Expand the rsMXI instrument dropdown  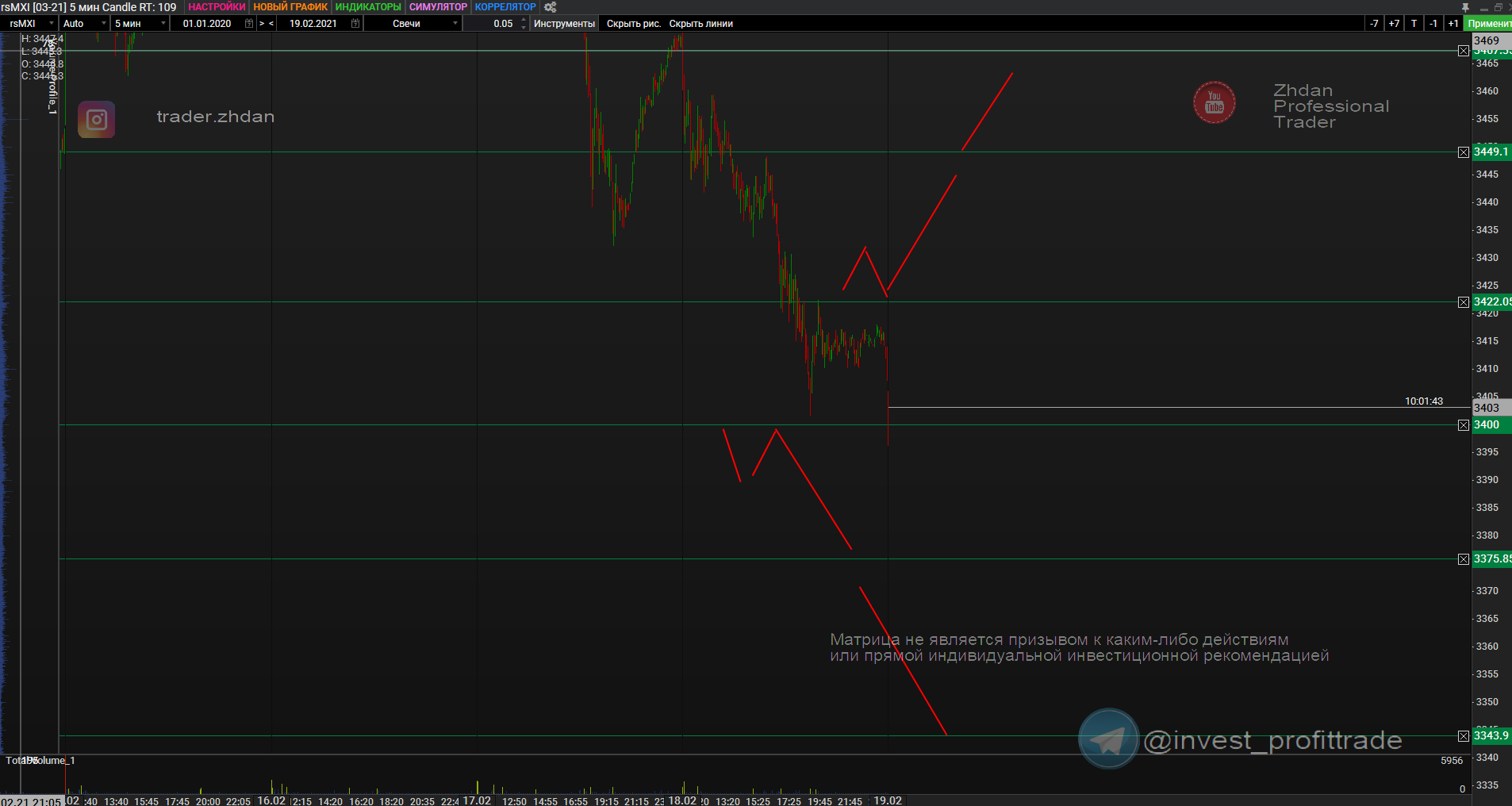click(x=52, y=24)
